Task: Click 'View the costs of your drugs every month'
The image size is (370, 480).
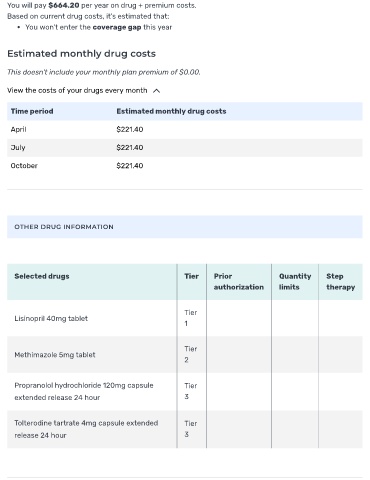Action: click(x=77, y=90)
